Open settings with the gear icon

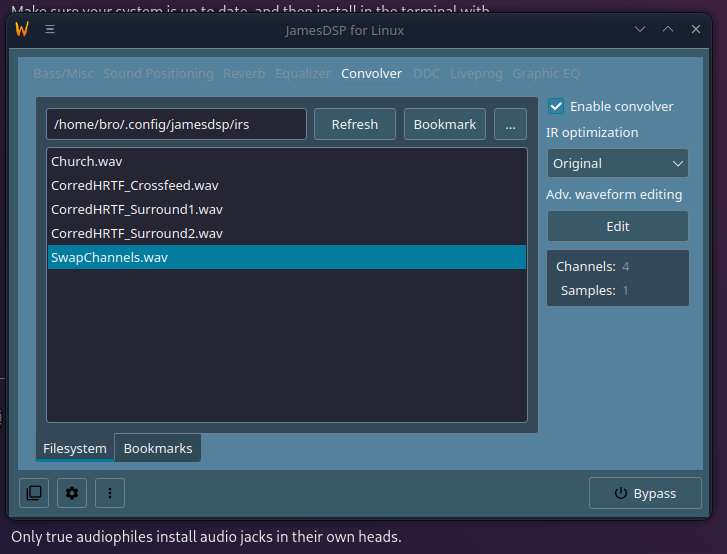72,492
